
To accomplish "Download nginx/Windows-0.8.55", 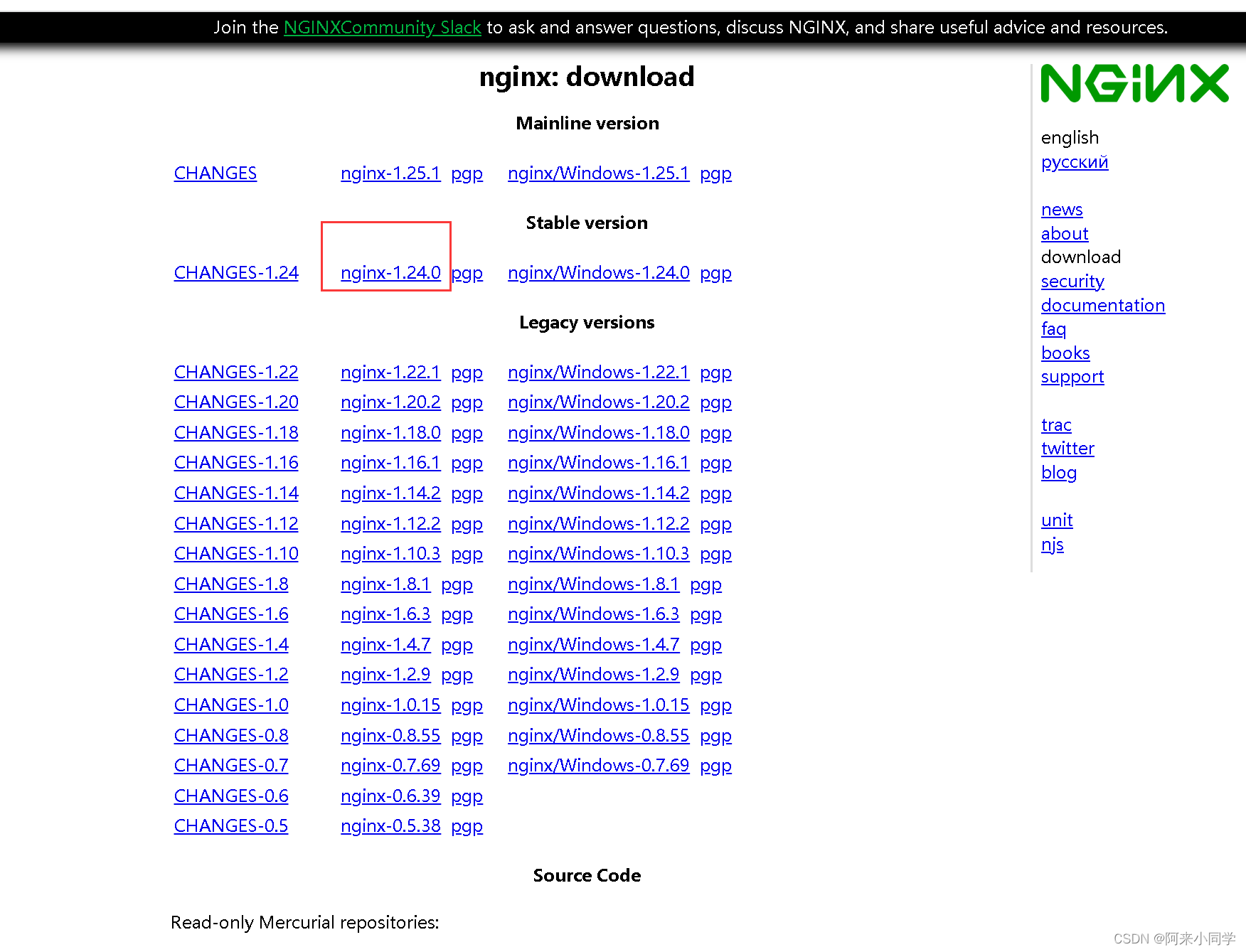I will (599, 736).
